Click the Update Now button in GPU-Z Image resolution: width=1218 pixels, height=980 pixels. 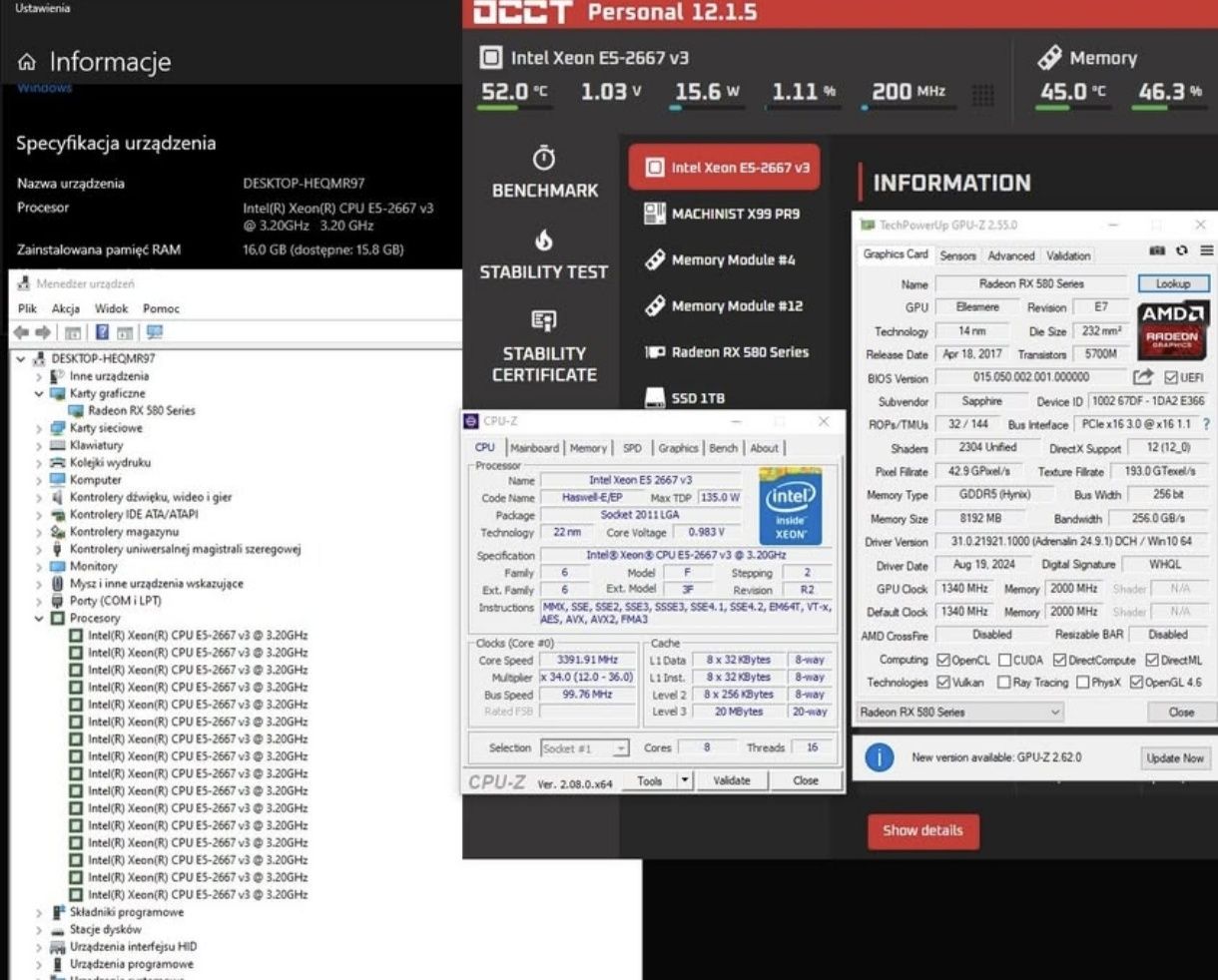[1175, 758]
